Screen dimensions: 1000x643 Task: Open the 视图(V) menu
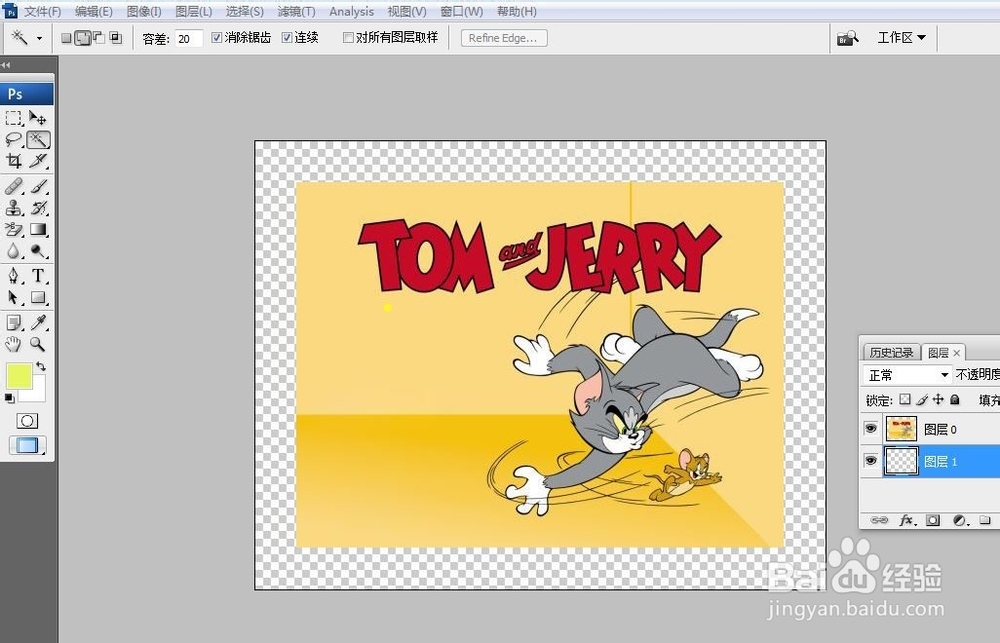[407, 11]
